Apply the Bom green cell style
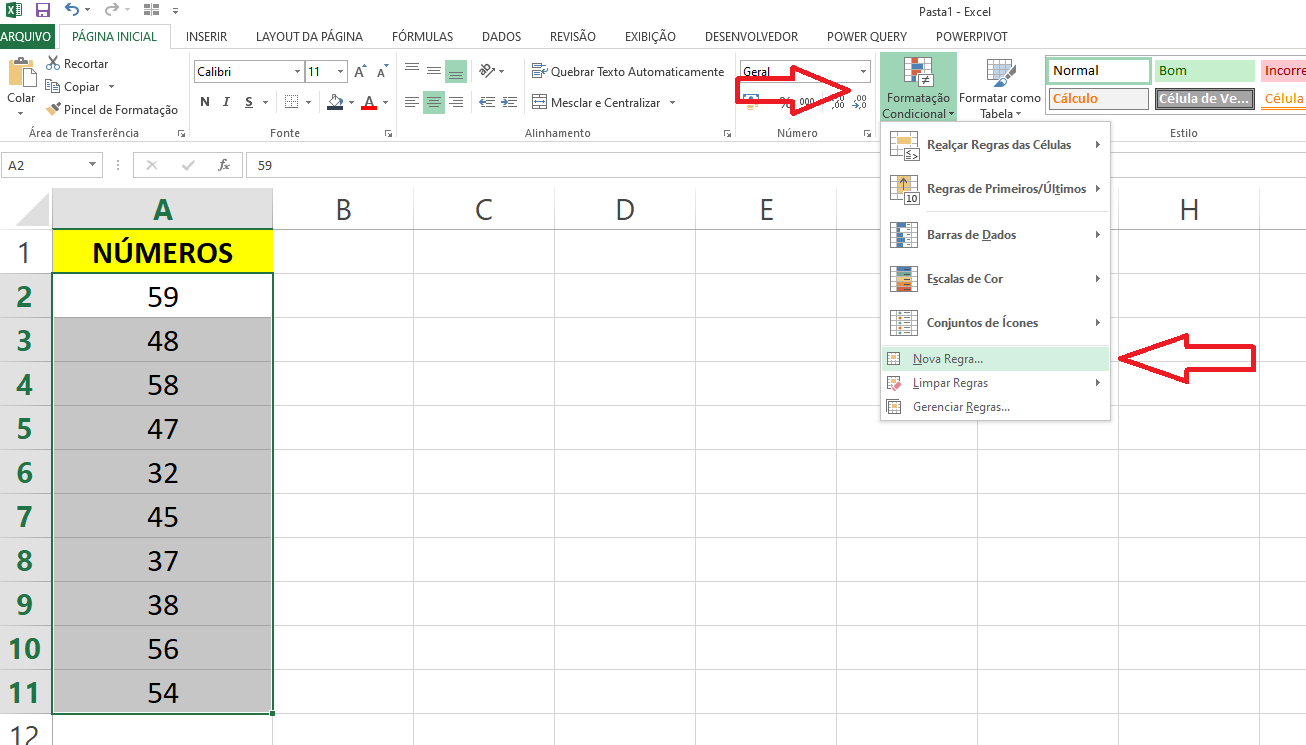 1205,71
